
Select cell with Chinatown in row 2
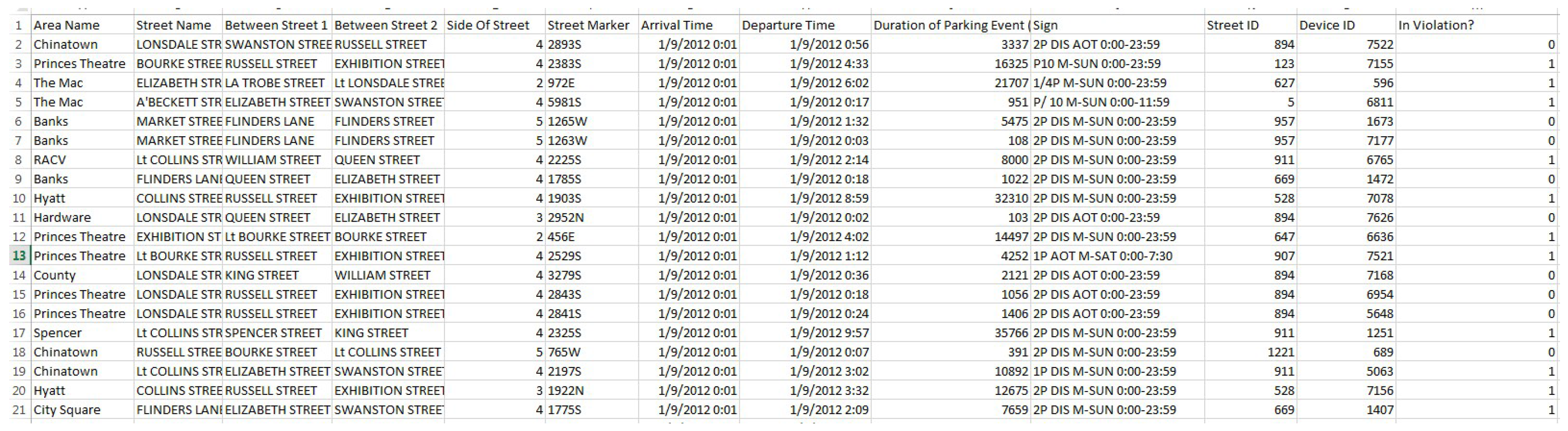82,45
